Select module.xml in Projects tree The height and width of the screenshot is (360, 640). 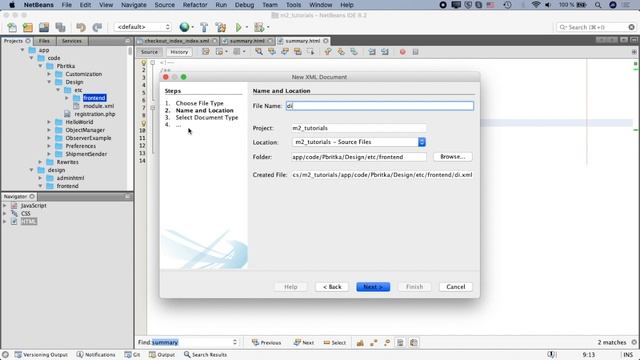[x=98, y=106]
